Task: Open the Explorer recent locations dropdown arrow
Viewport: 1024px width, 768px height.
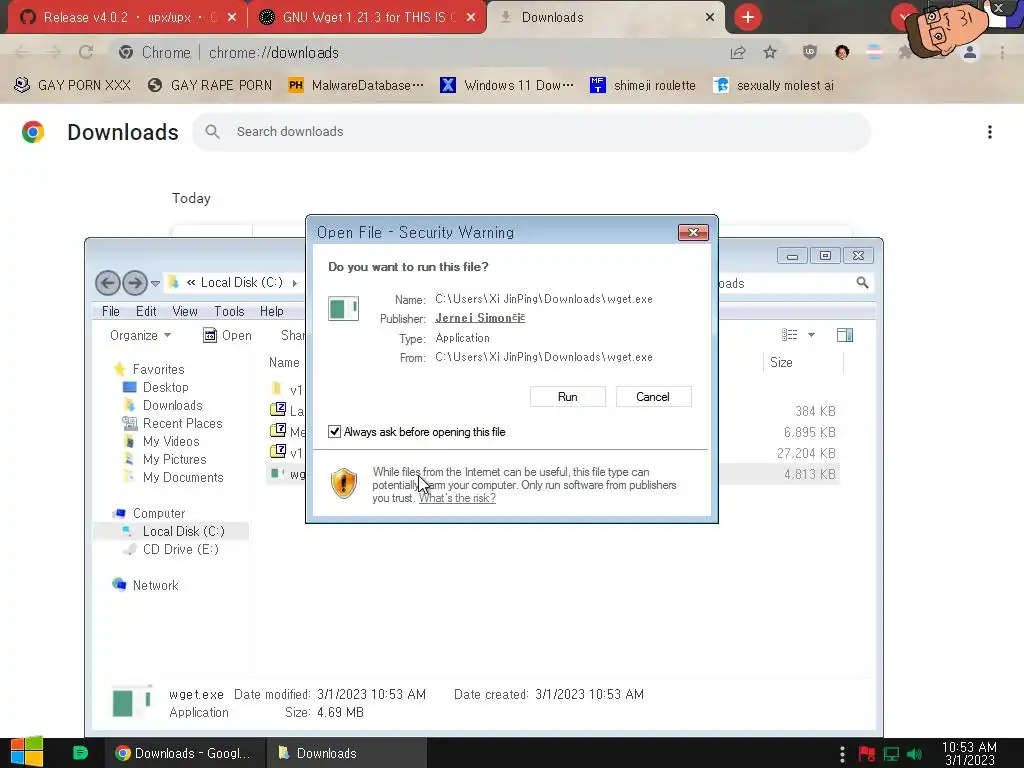Action: tap(155, 283)
